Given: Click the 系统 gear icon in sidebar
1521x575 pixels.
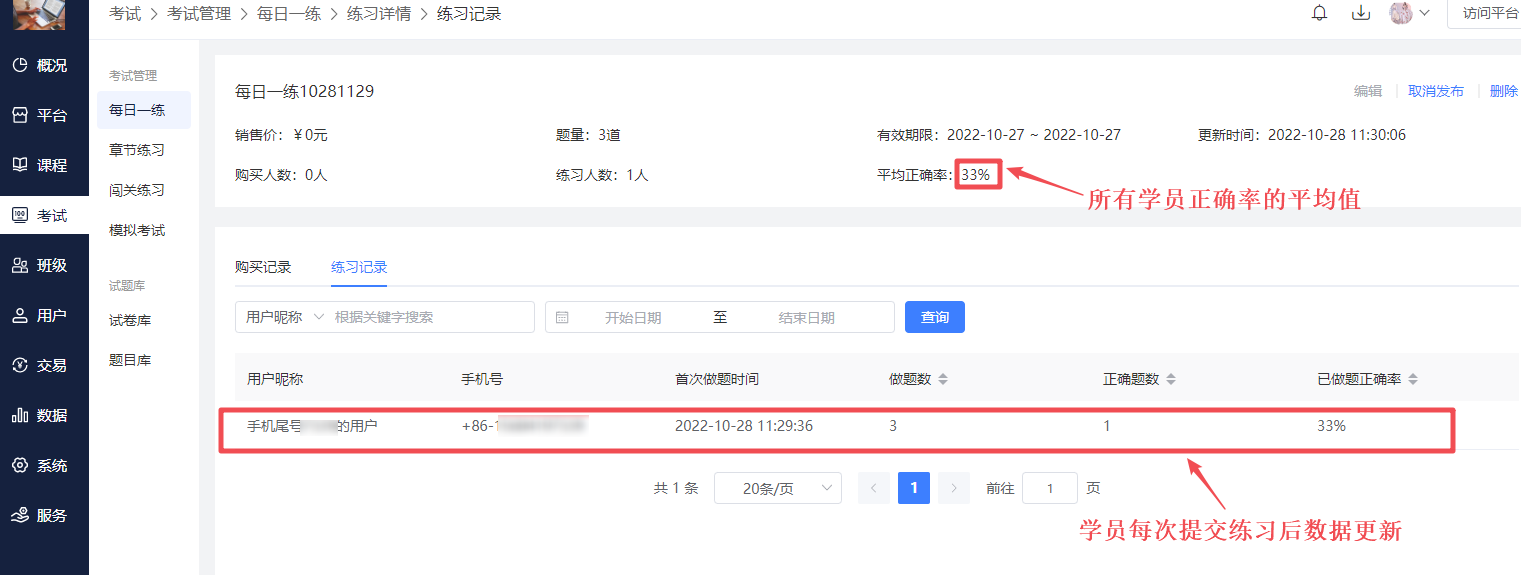Looking at the screenshot, I should (19, 465).
